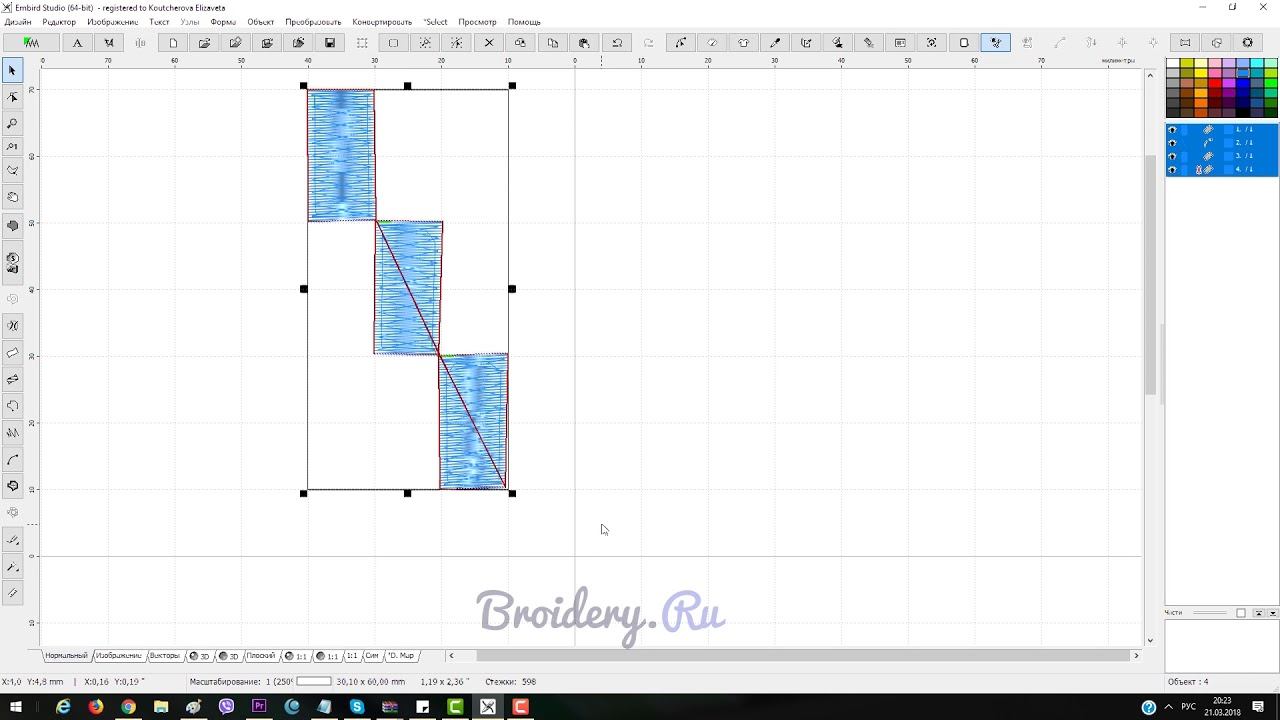
Task: Click the stitch count 'Стежки: 598' in status bar
Action: [x=510, y=682]
